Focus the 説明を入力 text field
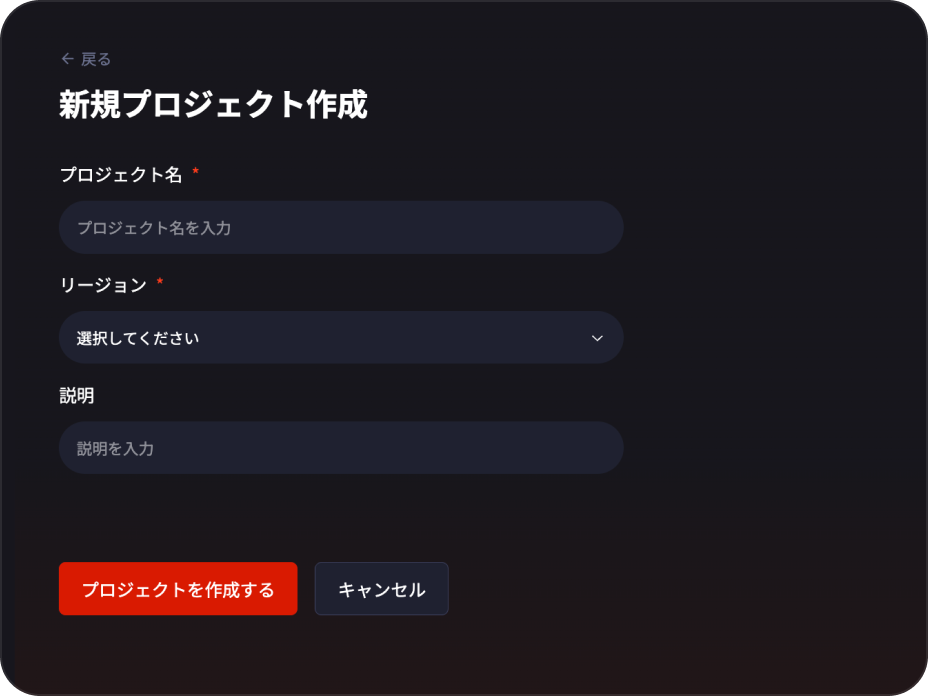 click(x=340, y=447)
